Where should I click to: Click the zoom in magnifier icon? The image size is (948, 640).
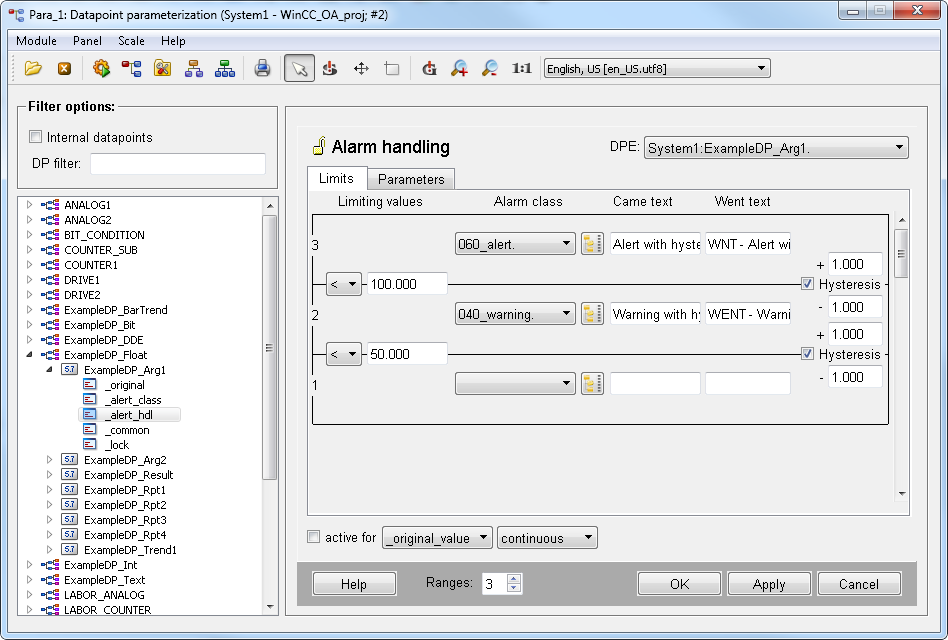click(459, 69)
